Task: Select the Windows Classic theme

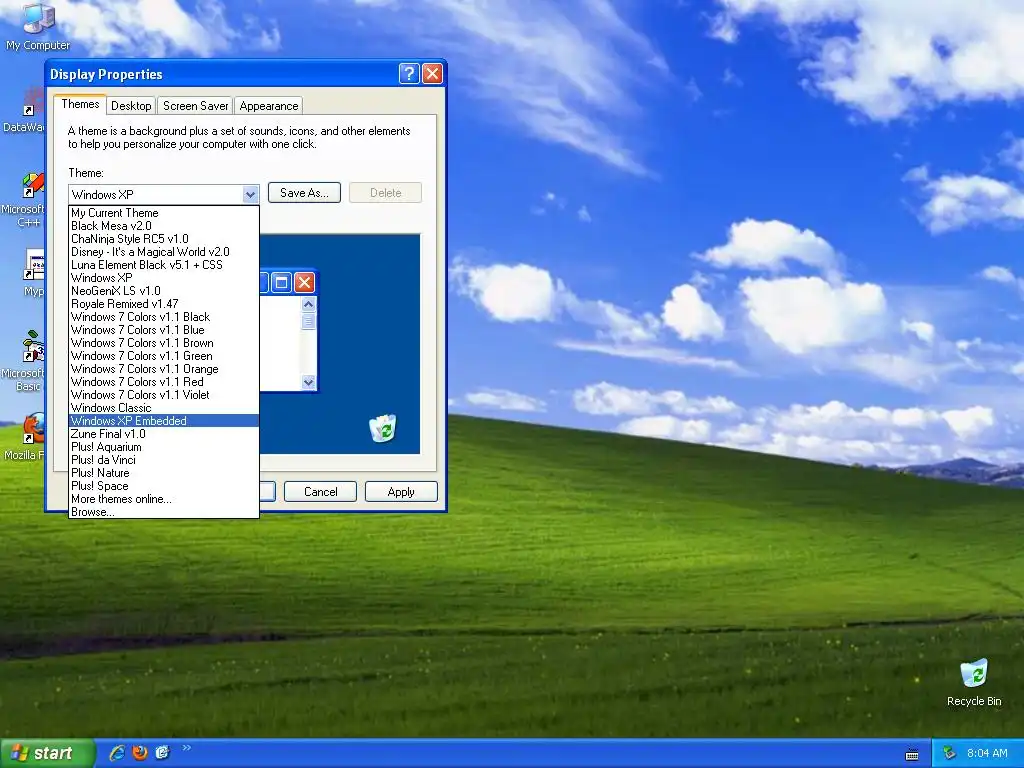Action: coord(164,408)
